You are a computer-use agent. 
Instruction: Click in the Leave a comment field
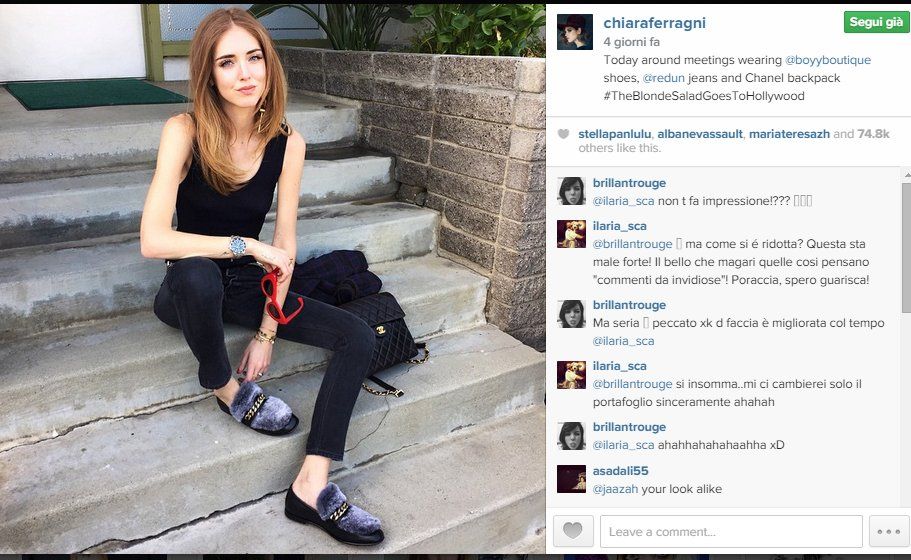731,531
